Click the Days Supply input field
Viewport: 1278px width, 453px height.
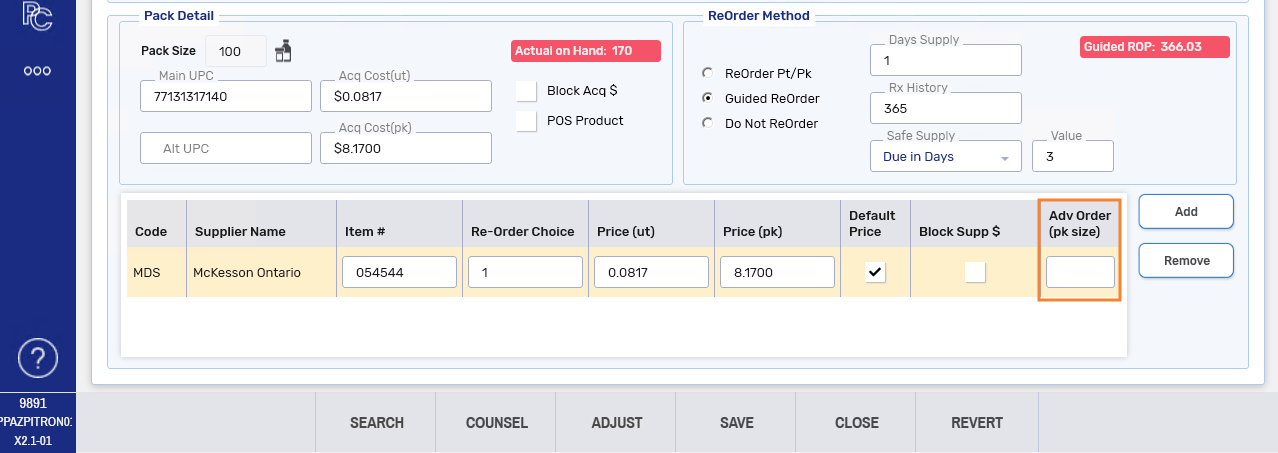(x=945, y=60)
